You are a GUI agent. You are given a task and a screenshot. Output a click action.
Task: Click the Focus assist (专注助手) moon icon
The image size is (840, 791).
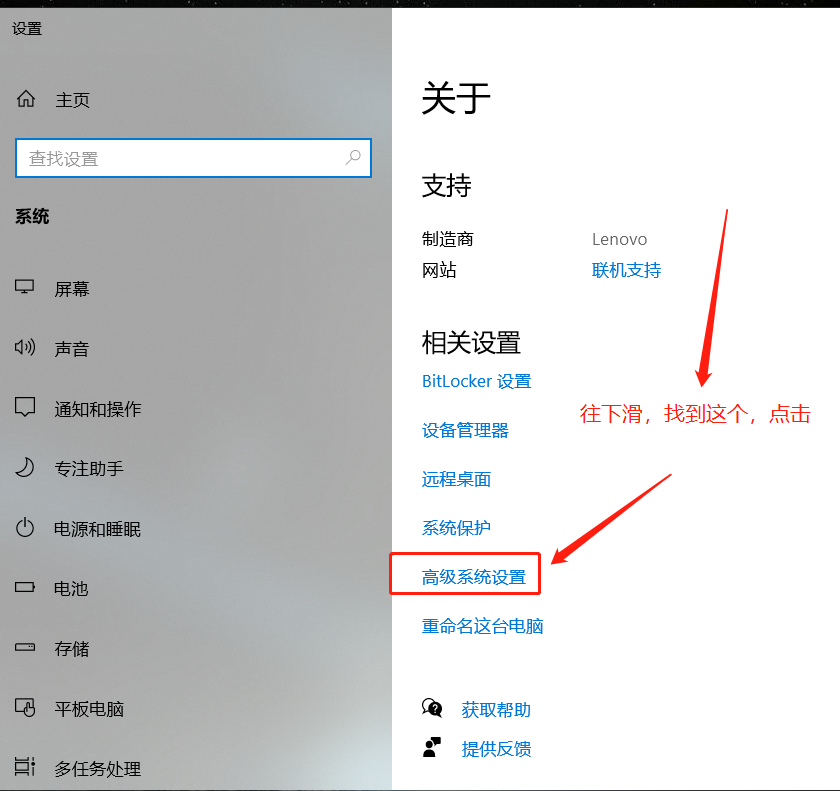(25, 468)
